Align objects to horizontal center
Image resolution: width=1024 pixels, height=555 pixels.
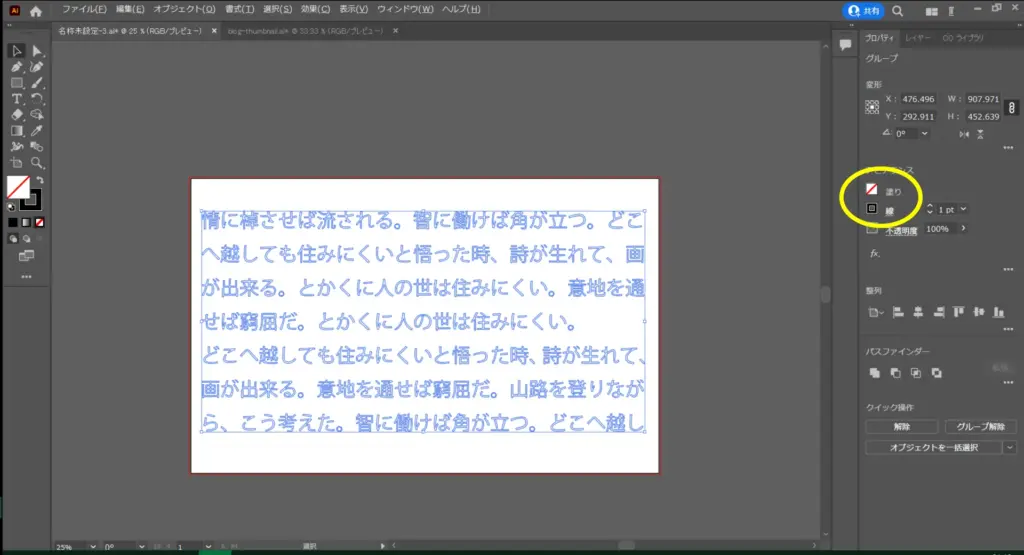918,313
